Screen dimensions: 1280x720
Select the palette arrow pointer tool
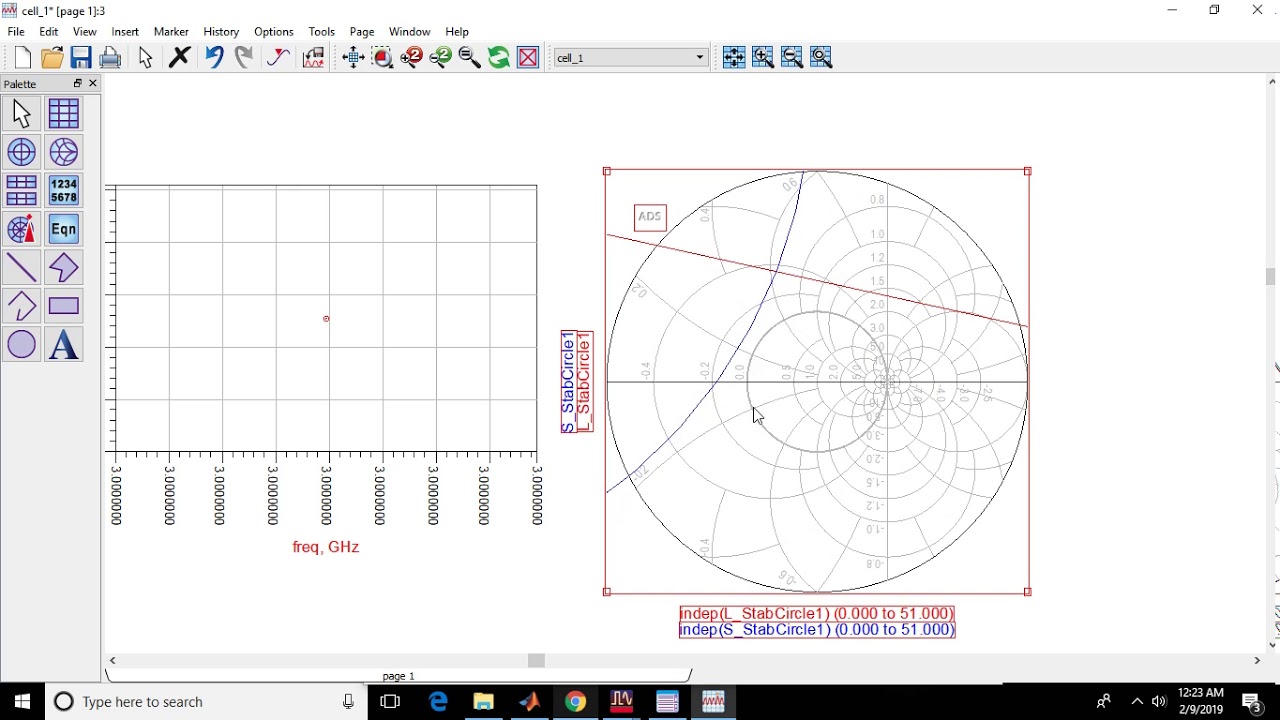point(21,114)
